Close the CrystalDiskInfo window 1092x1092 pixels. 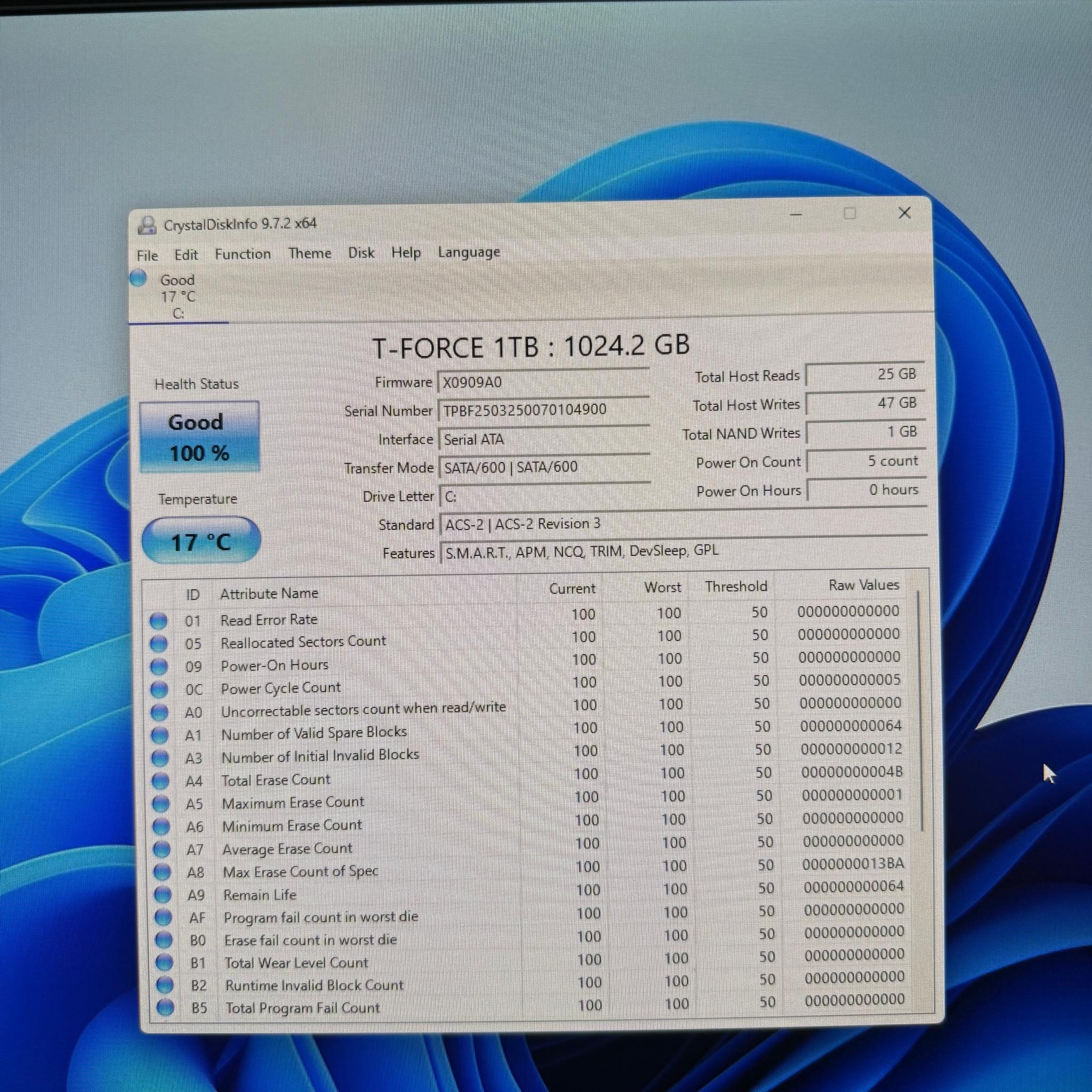click(x=904, y=213)
